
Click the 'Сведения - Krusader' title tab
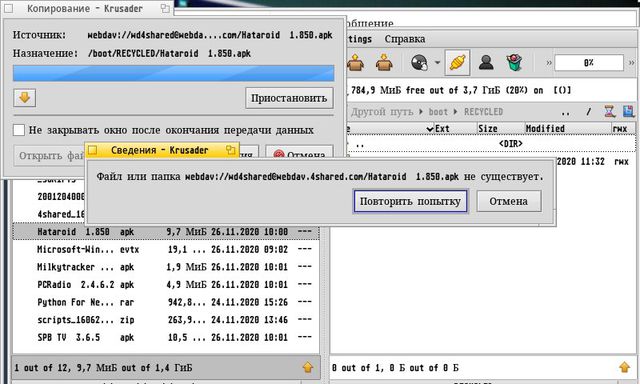160,150
